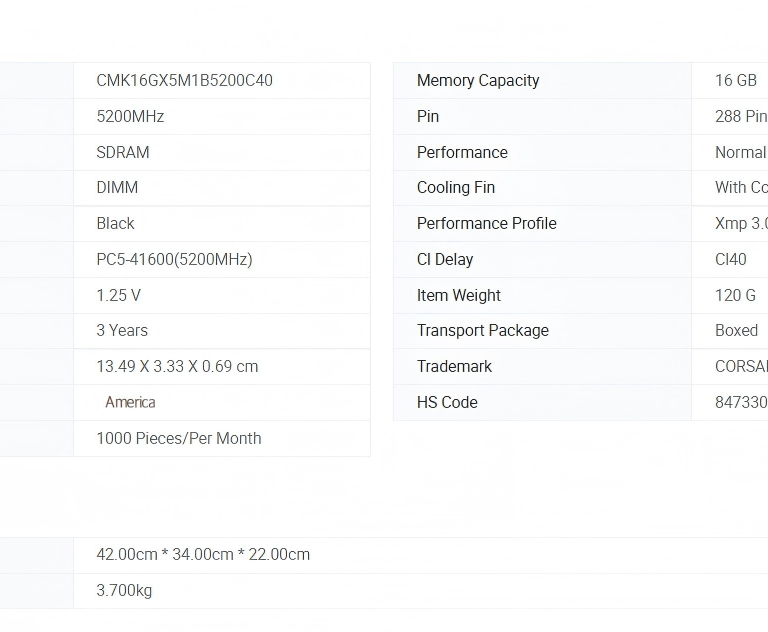Select the HS Code label
The width and height of the screenshot is (768, 632).
tap(447, 403)
